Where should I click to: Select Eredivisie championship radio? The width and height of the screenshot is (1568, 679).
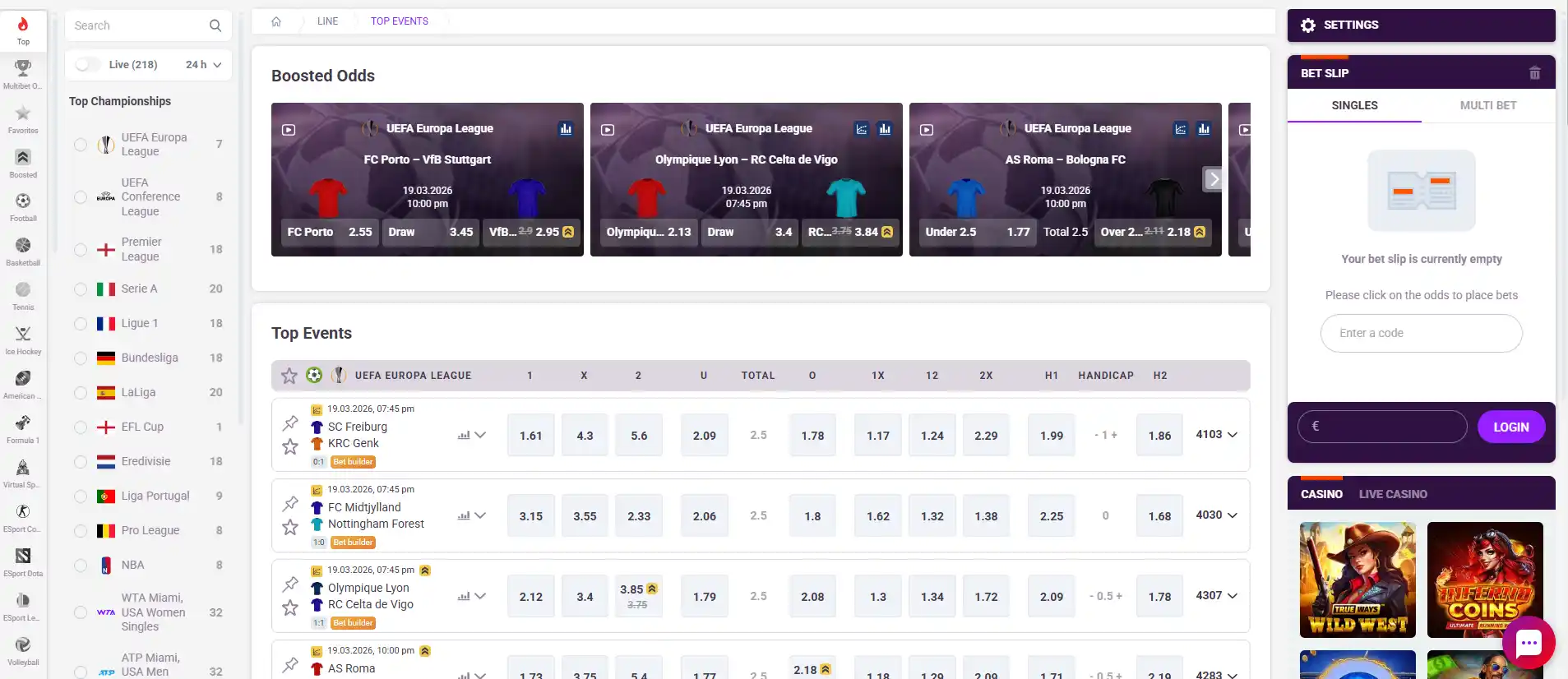[81, 462]
